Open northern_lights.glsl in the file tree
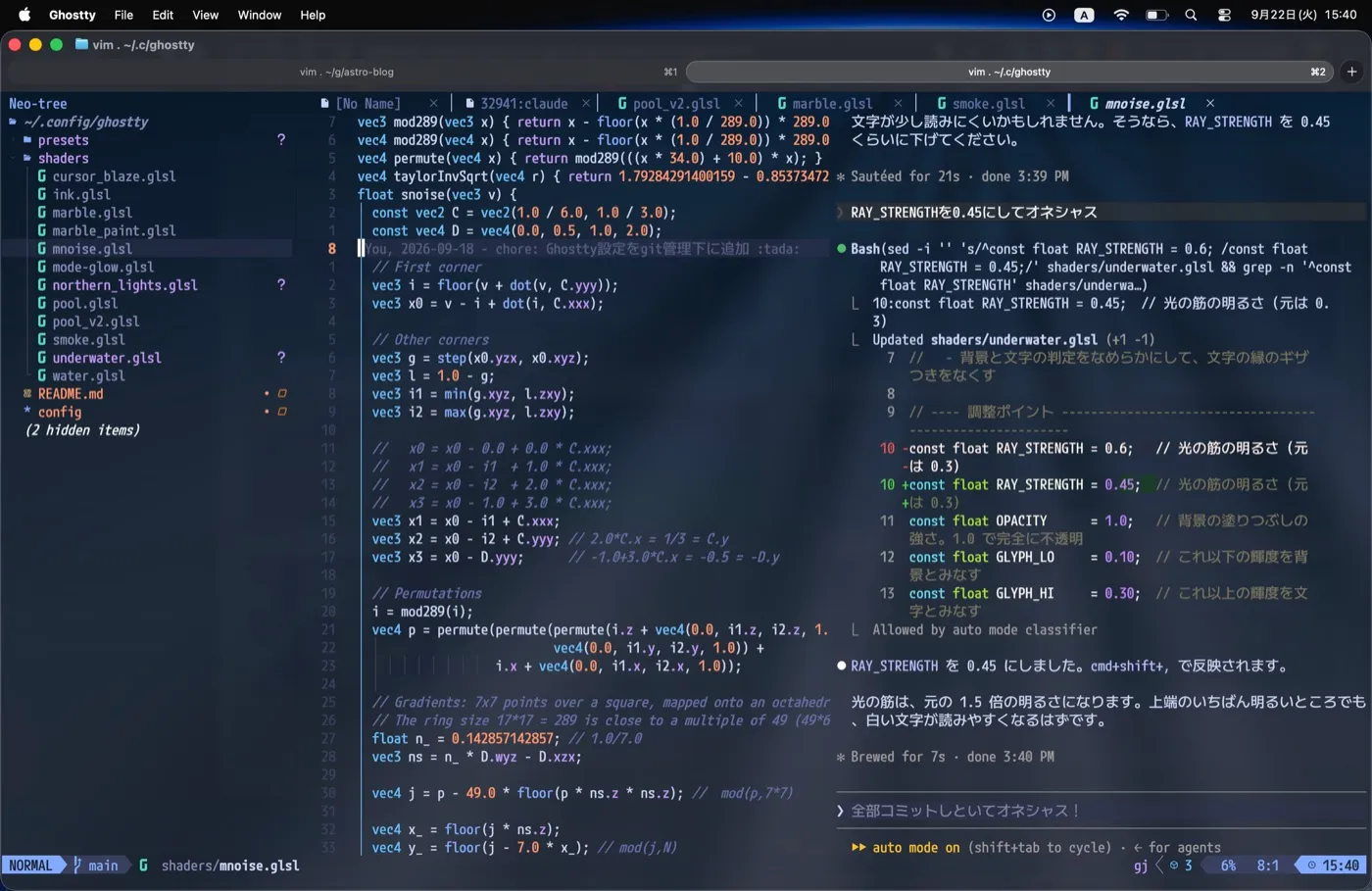The height and width of the screenshot is (891, 1372). pyautogui.click(x=124, y=285)
